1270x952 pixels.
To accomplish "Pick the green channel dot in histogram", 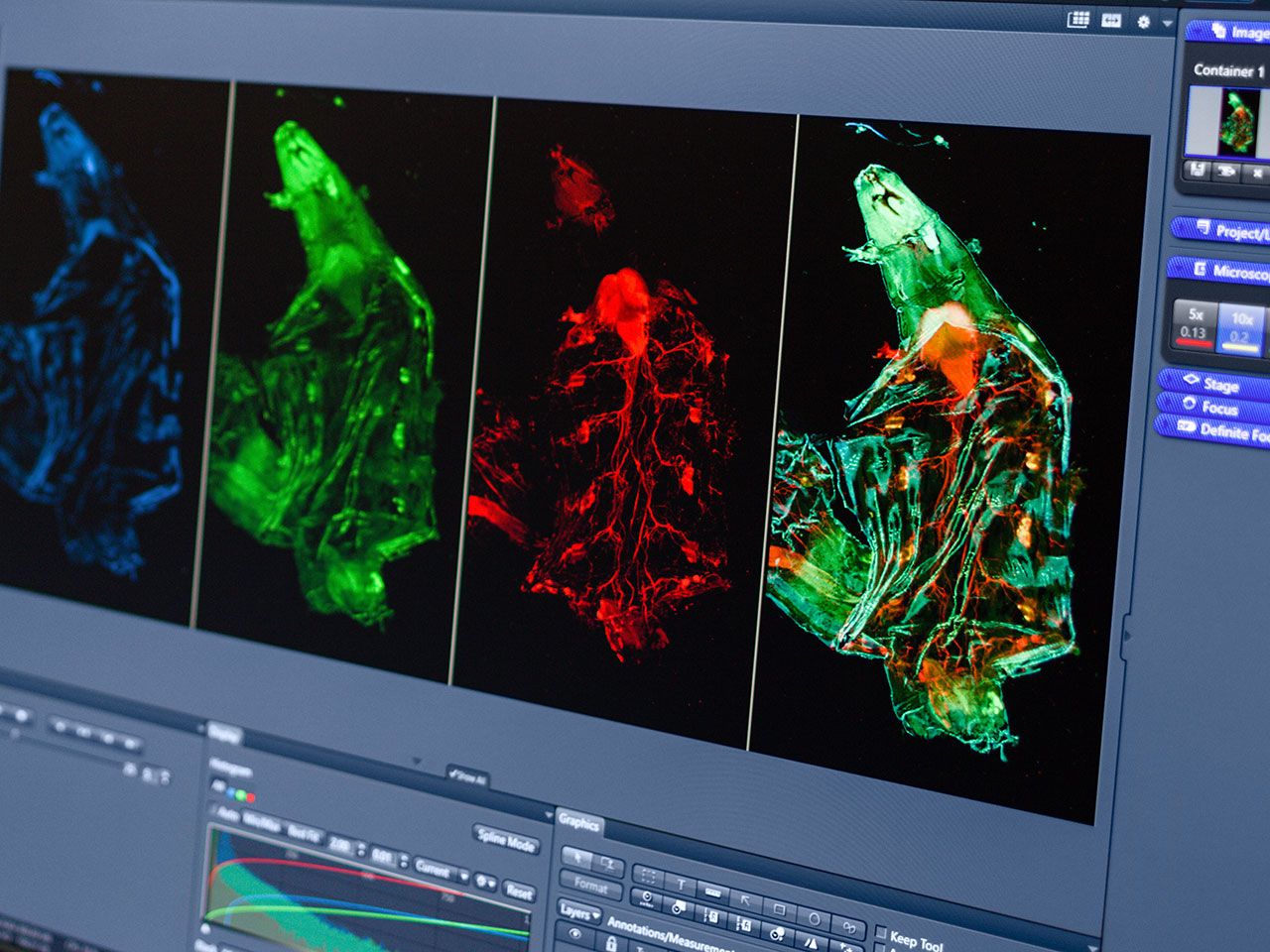I will (x=241, y=795).
